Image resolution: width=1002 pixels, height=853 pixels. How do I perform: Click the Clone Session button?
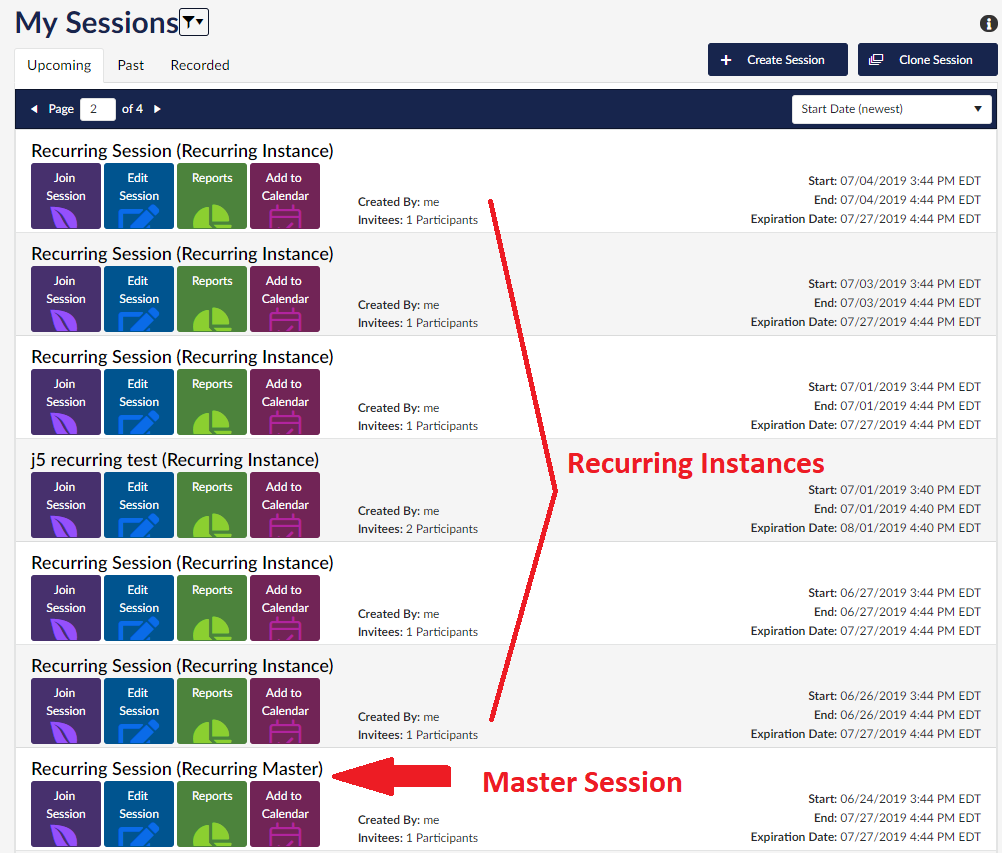pyautogui.click(x=927, y=60)
